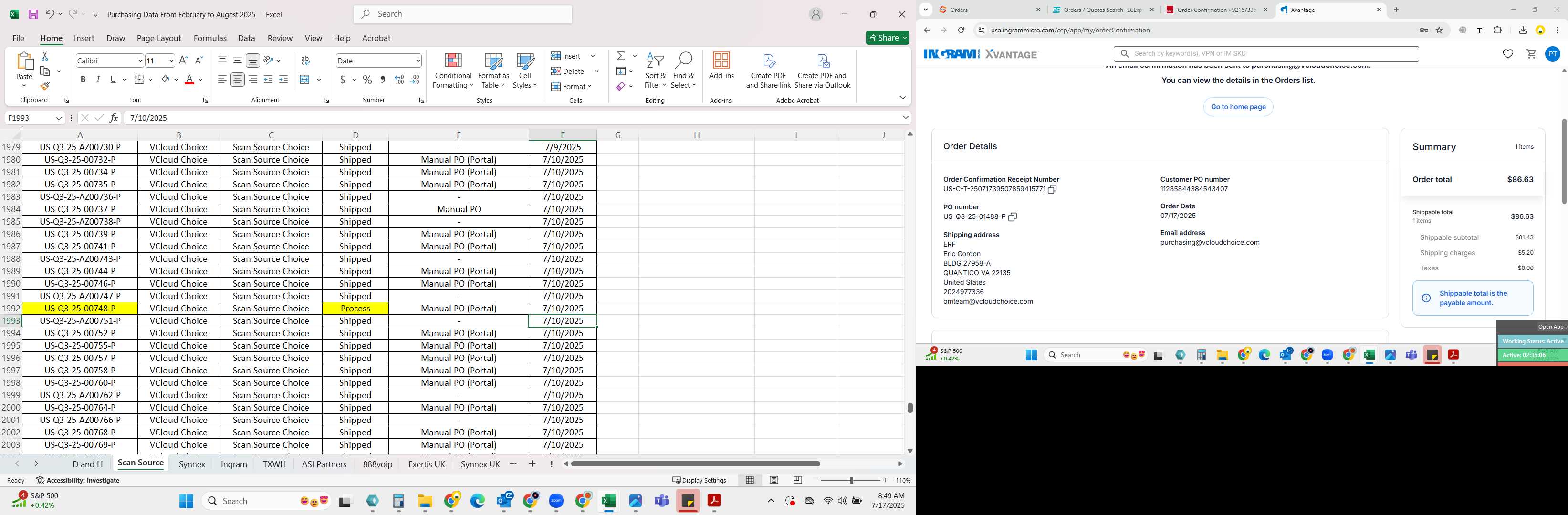The width and height of the screenshot is (1568, 515).
Task: Toggle Middle Align vertical alignment
Action: [x=237, y=60]
